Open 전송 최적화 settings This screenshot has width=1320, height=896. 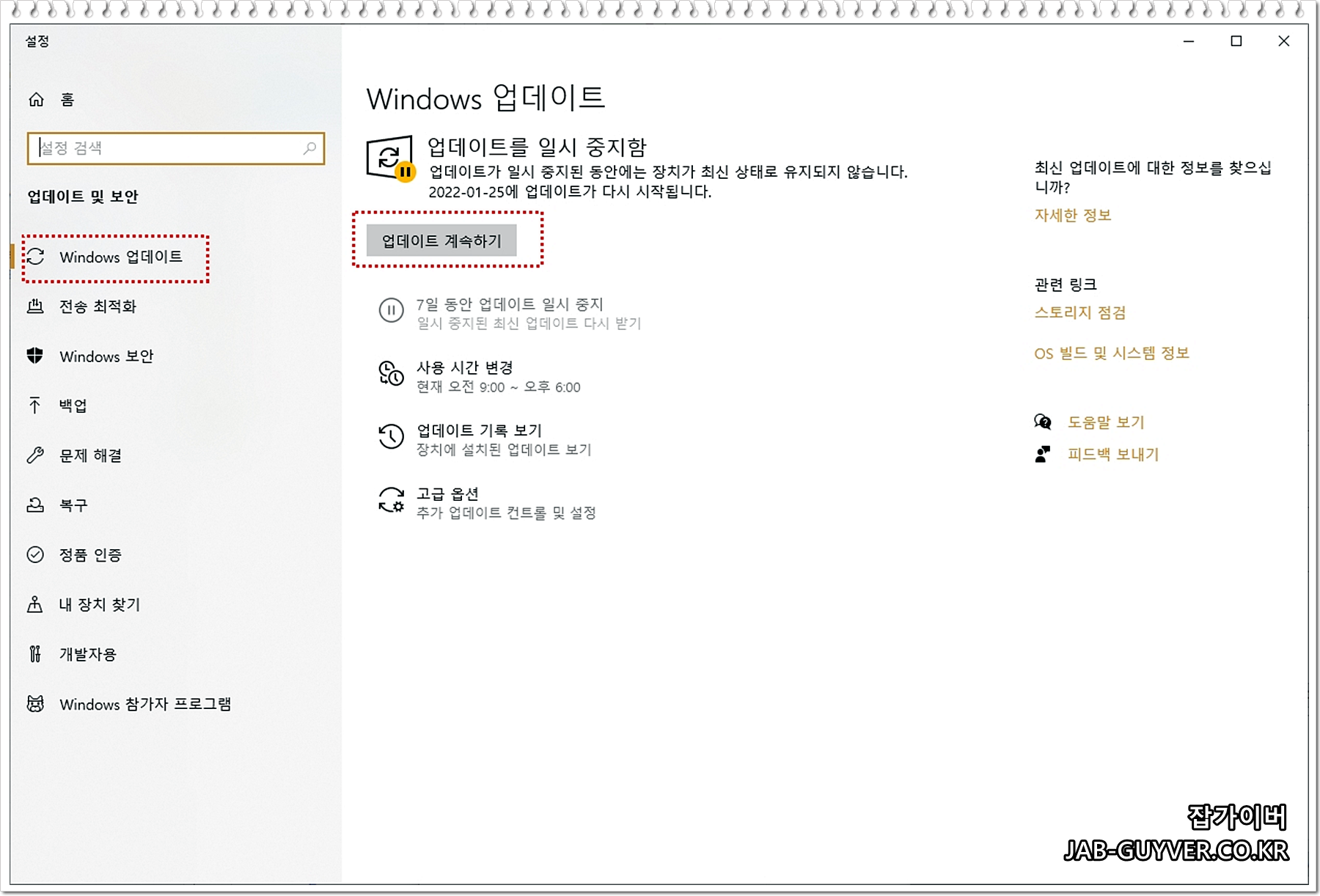[98, 306]
